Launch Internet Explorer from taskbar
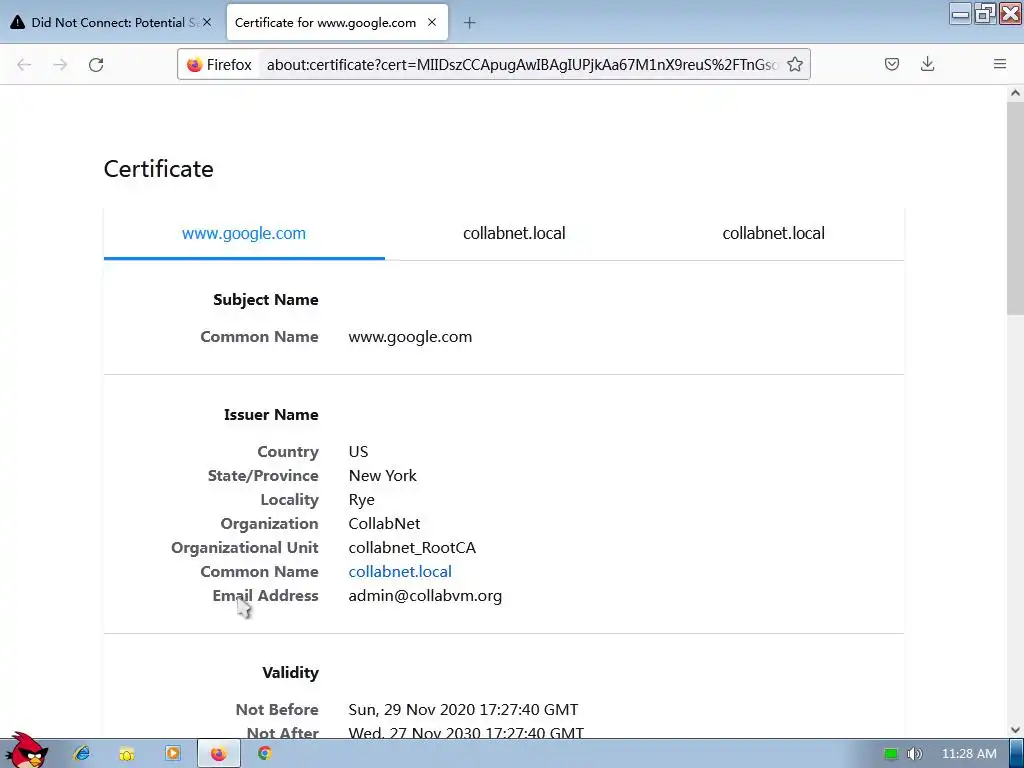The width and height of the screenshot is (1024, 768). pos(82,753)
